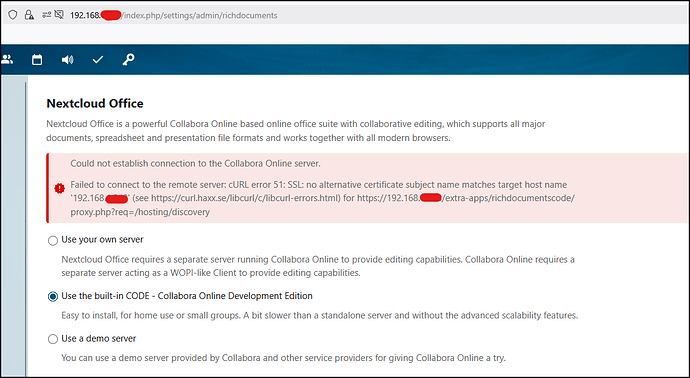690x378 pixels.
Task: Click the browser shield tracking-protection icon
Action: (x=13, y=15)
